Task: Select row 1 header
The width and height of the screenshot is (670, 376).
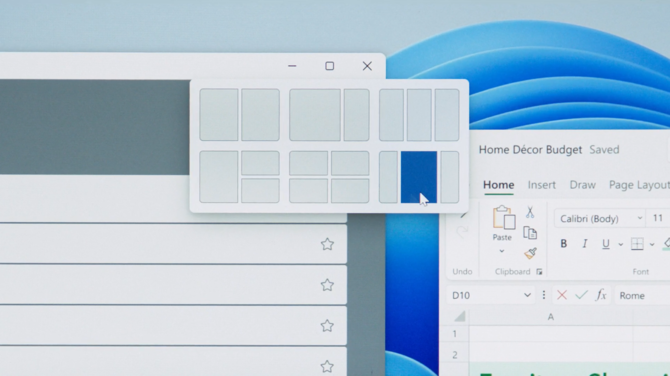Action: click(455, 334)
